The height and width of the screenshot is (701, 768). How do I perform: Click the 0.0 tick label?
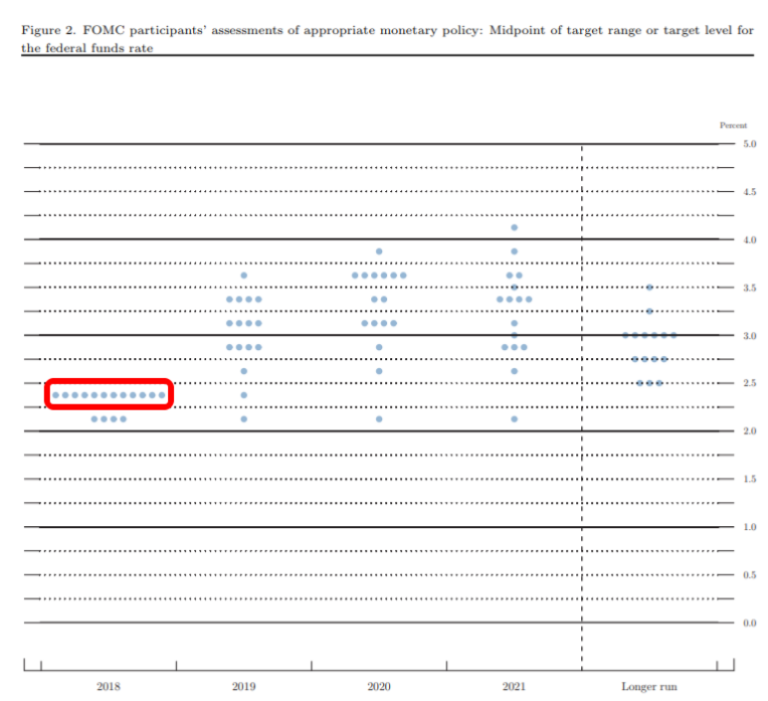(749, 623)
